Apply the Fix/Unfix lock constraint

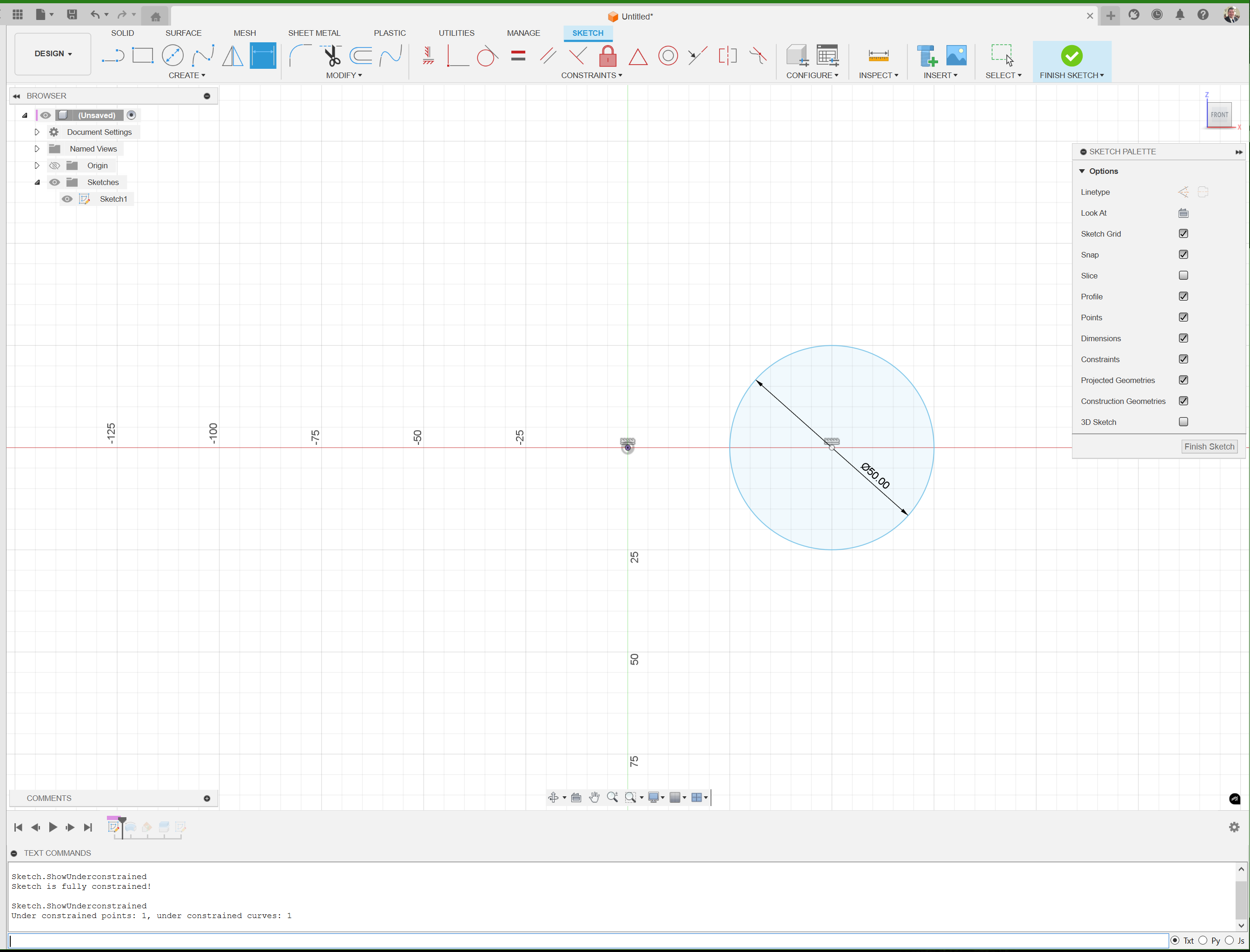(608, 55)
